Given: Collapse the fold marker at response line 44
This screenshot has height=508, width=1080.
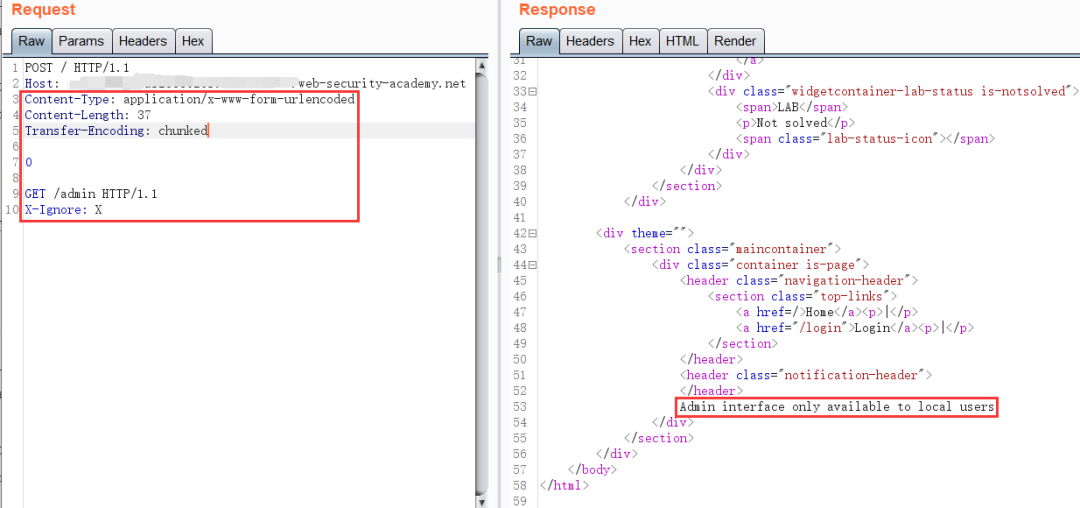Looking at the screenshot, I should (533, 265).
